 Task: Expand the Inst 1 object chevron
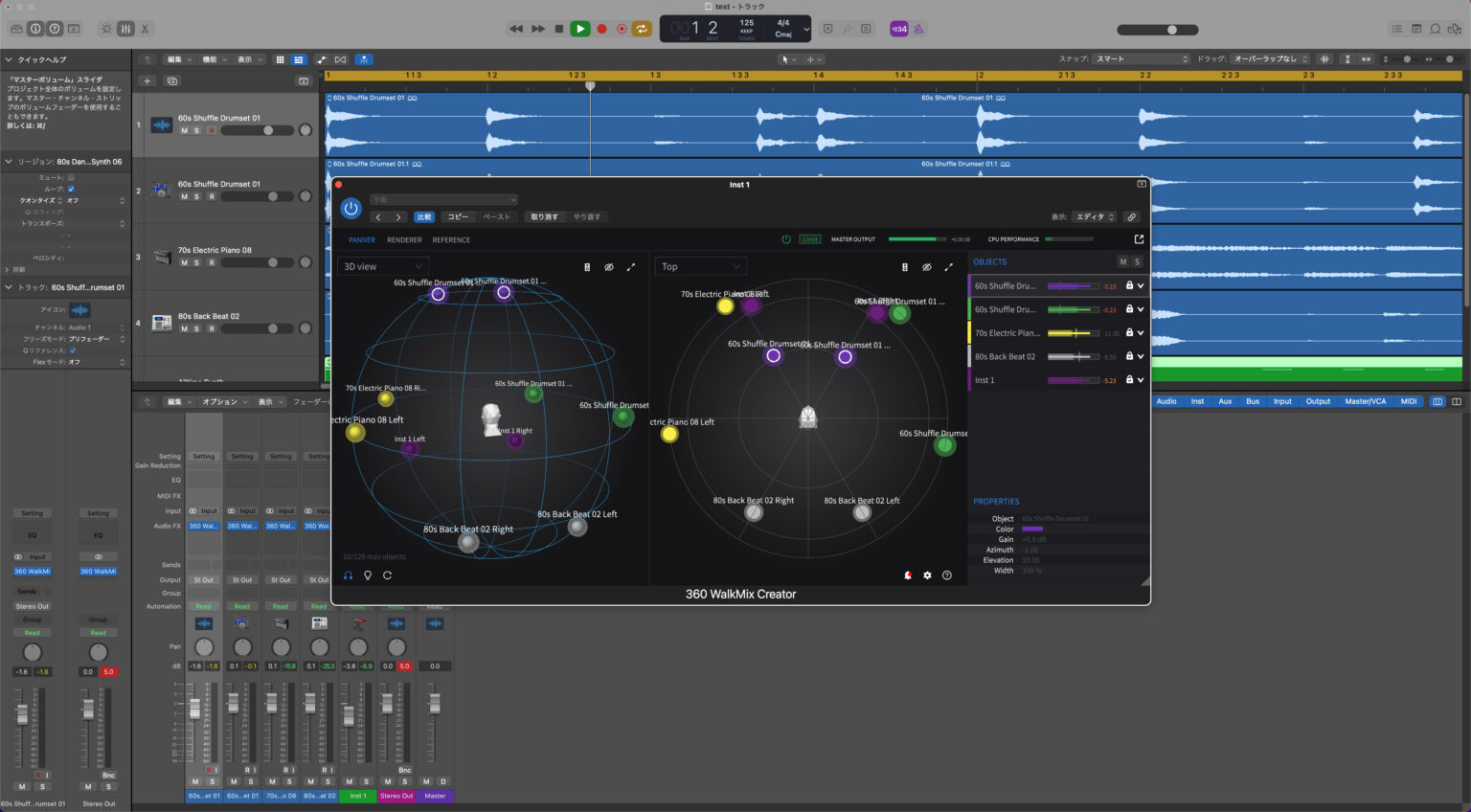1141,379
